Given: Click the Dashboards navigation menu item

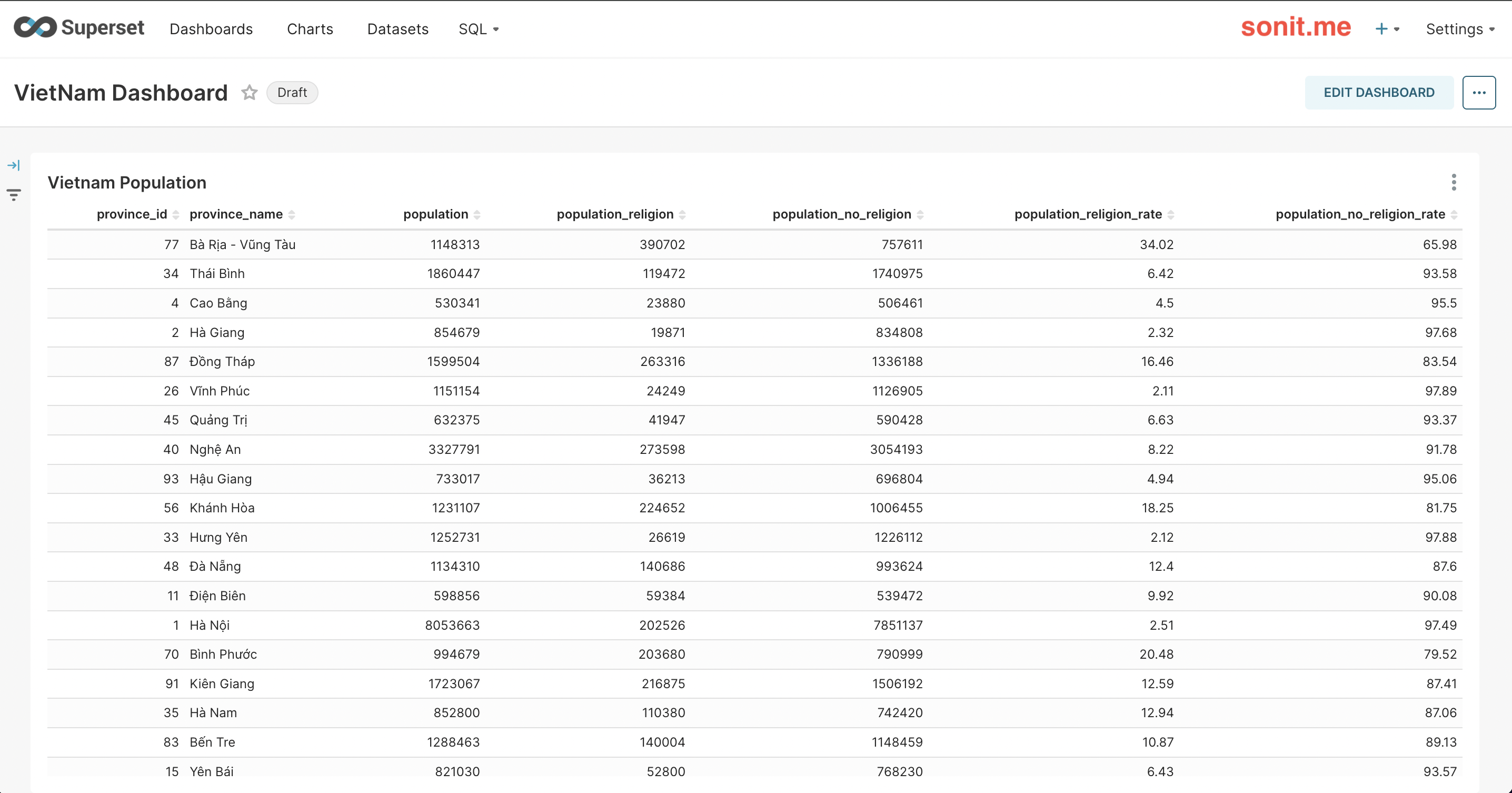Looking at the screenshot, I should [x=211, y=29].
